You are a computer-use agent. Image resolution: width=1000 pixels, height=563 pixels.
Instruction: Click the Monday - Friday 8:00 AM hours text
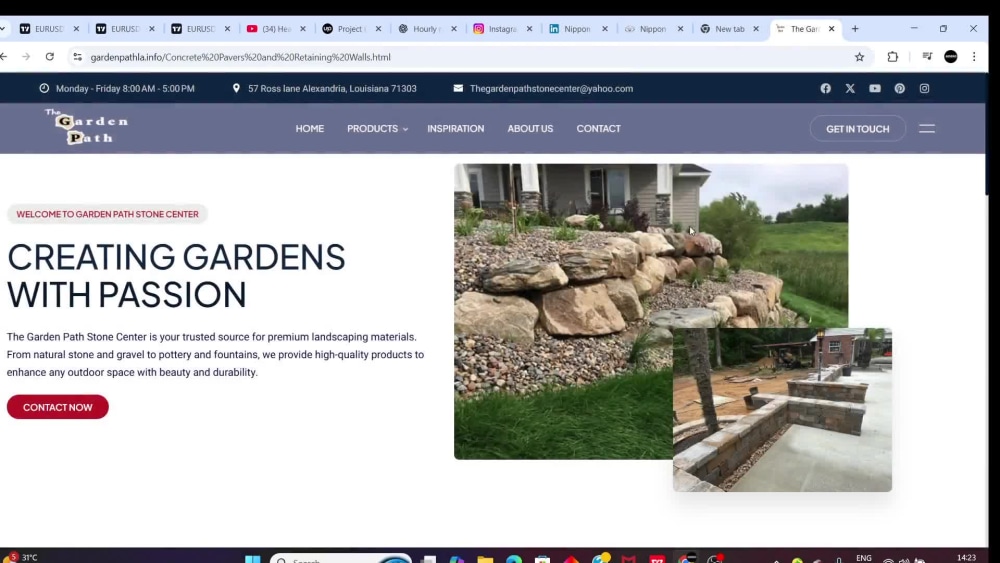[125, 89]
